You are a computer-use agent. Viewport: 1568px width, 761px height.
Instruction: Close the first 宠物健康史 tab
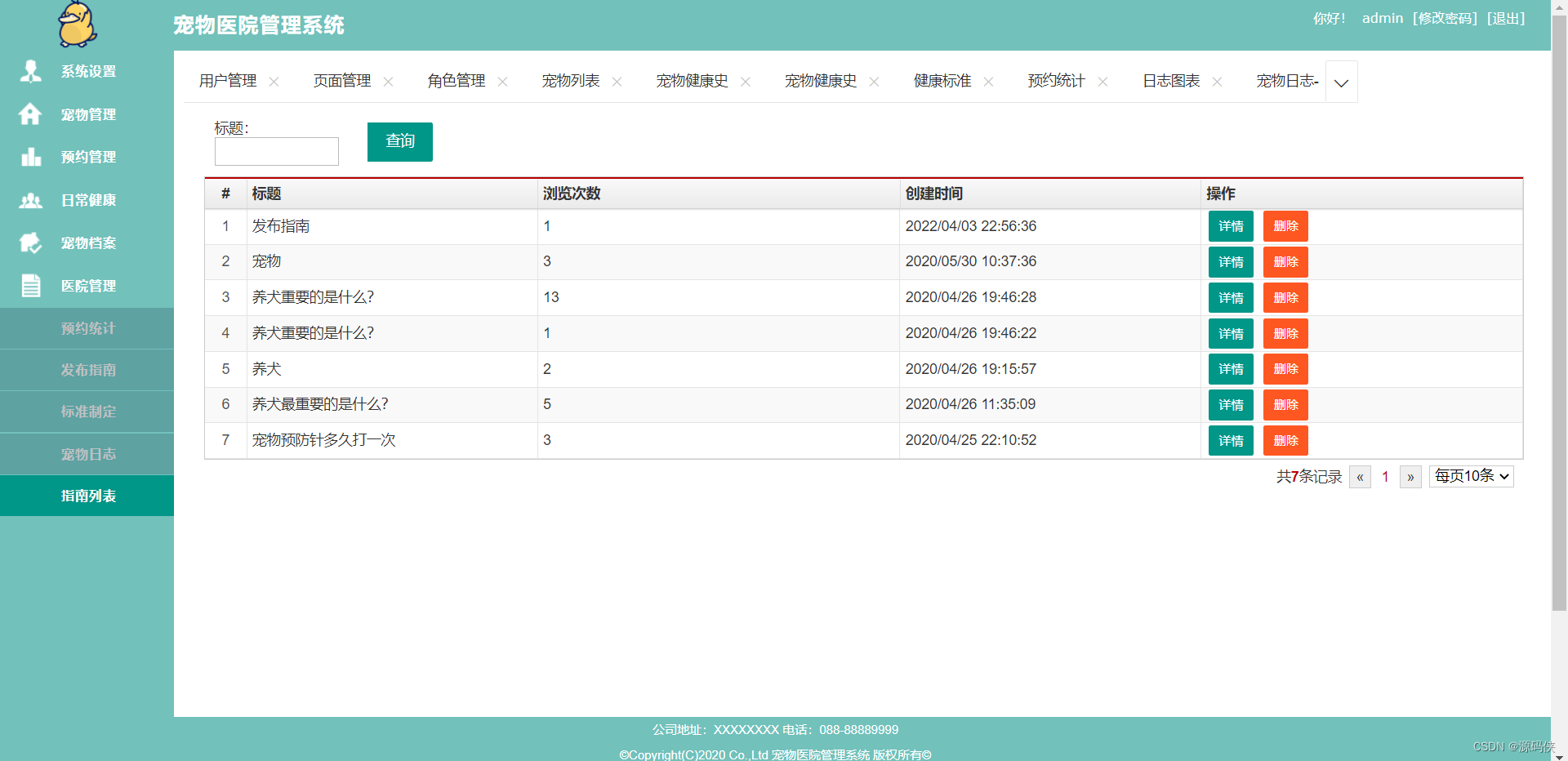coord(745,82)
